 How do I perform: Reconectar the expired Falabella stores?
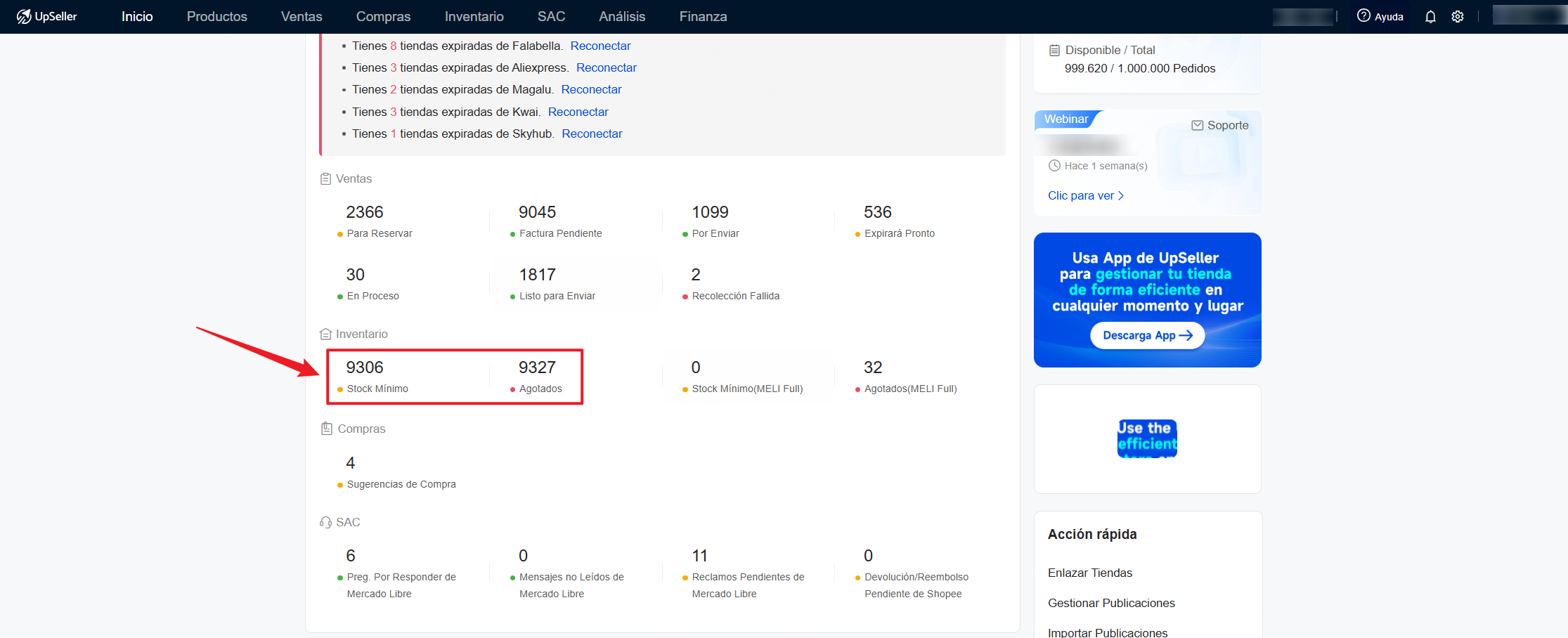601,46
